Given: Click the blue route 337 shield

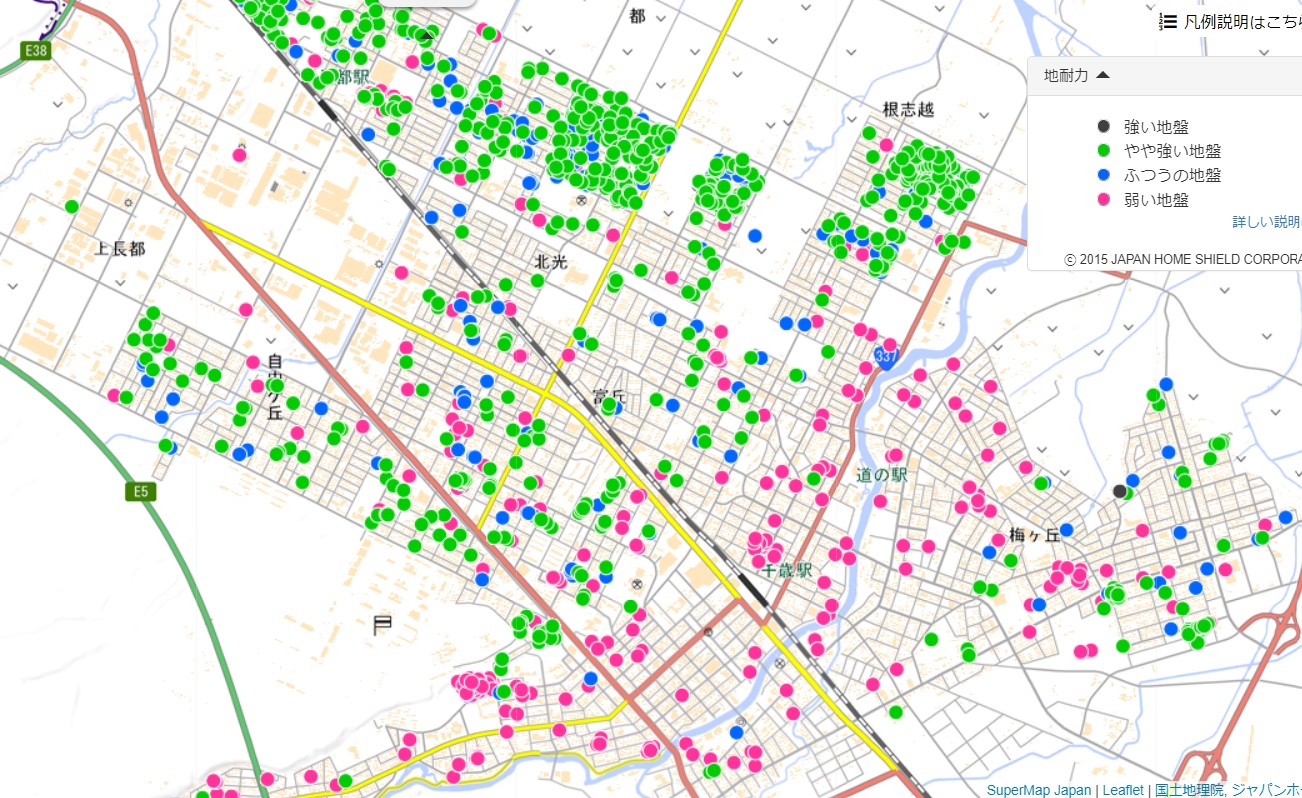Looking at the screenshot, I should tap(886, 357).
